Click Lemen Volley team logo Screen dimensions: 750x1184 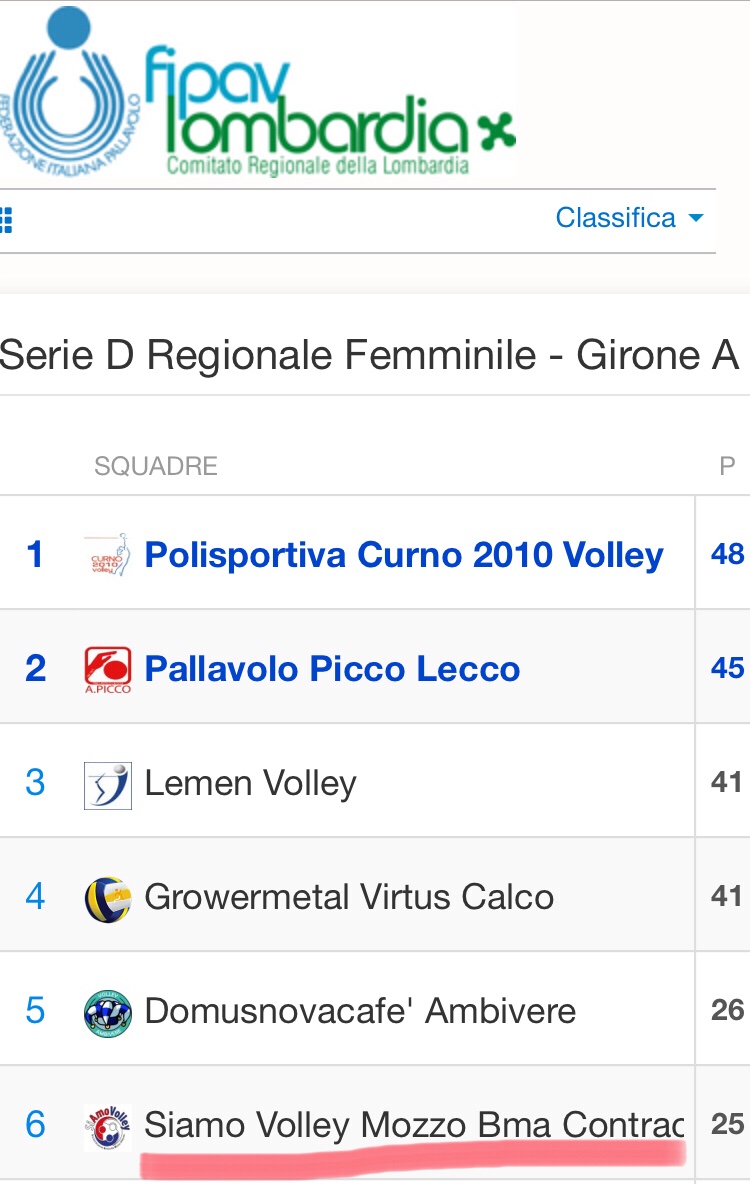pos(107,784)
